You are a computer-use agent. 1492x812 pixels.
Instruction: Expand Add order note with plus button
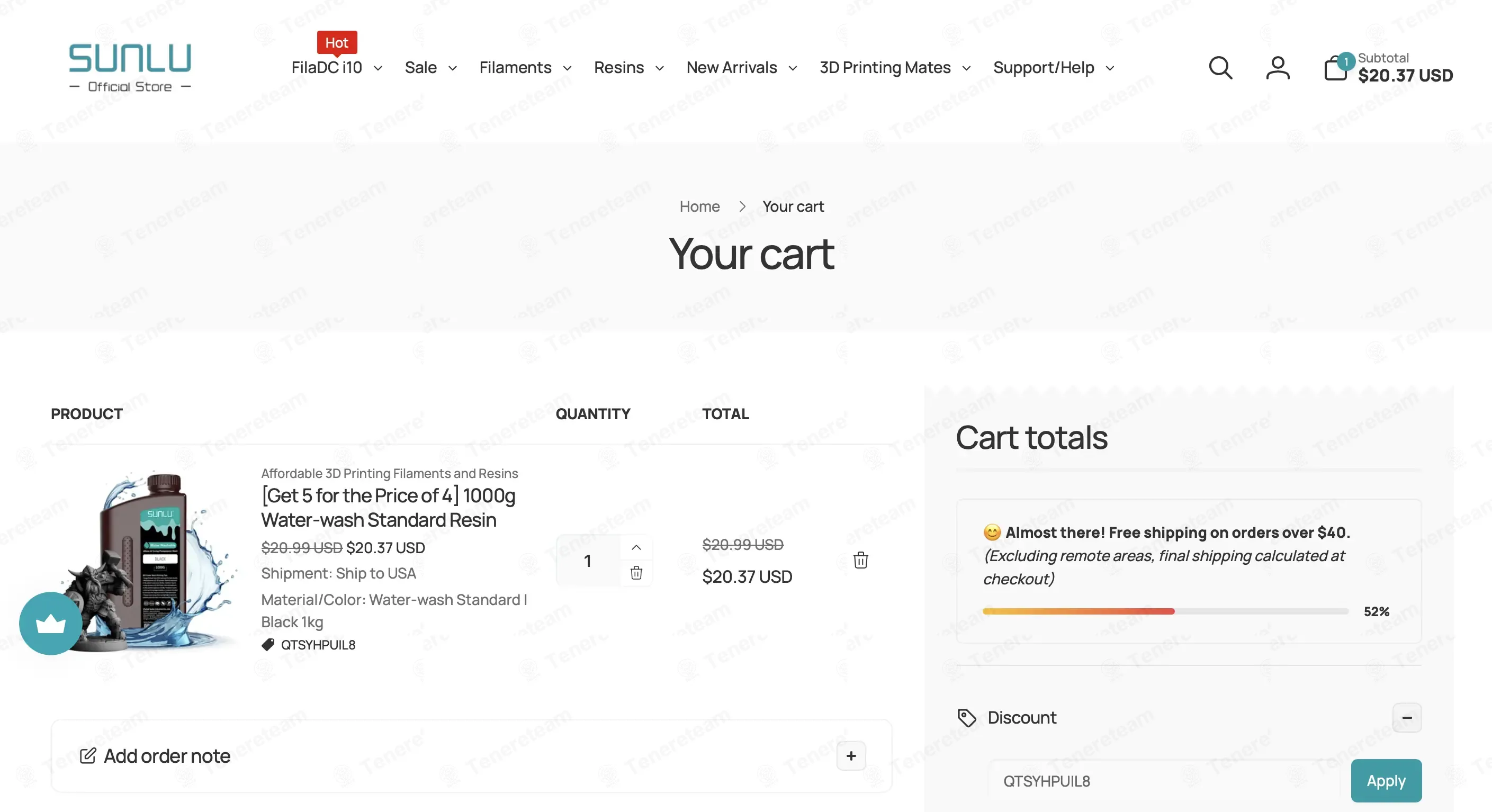(851, 756)
